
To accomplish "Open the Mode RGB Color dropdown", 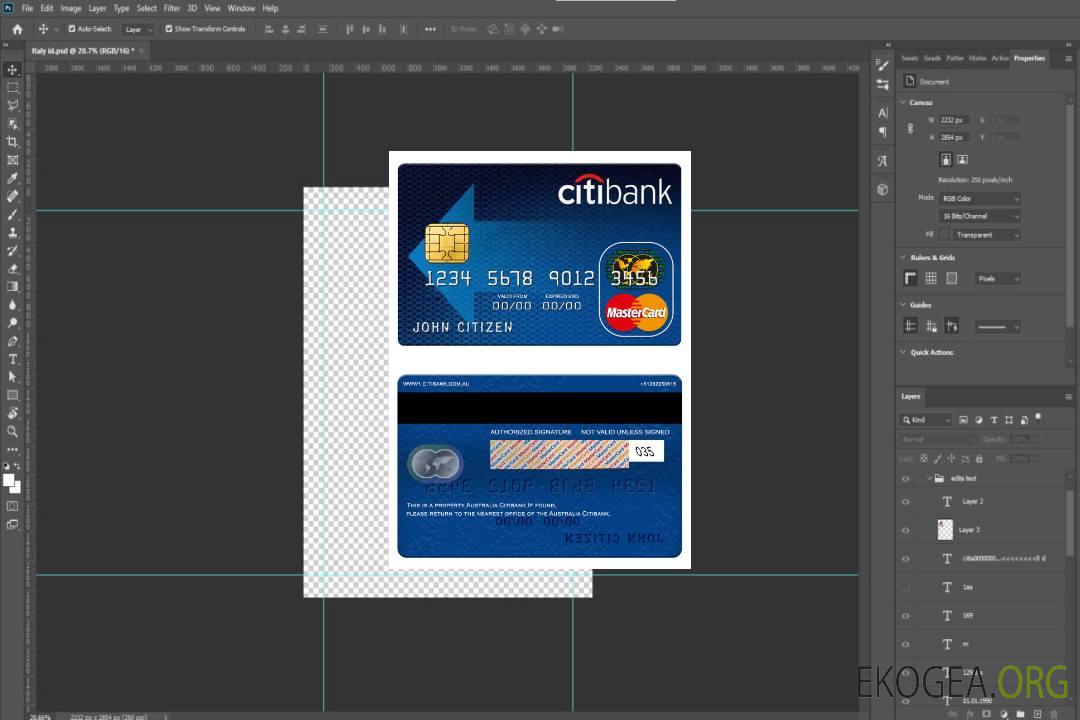I will pos(979,198).
